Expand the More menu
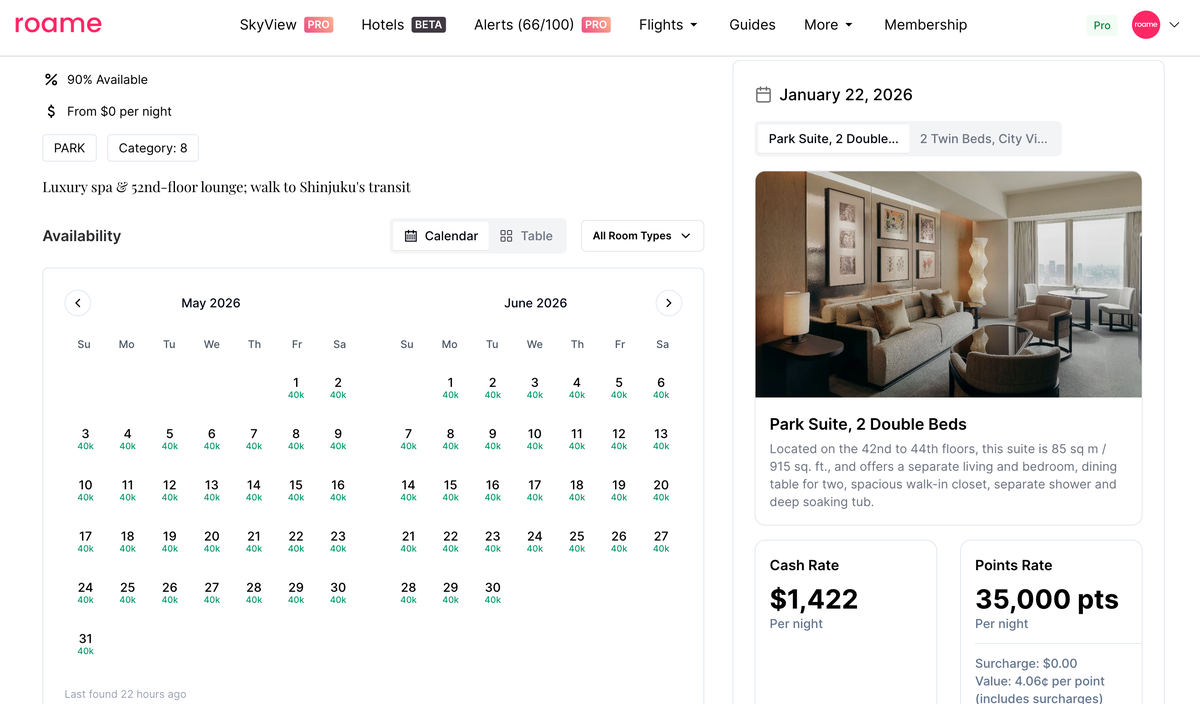 click(x=828, y=25)
